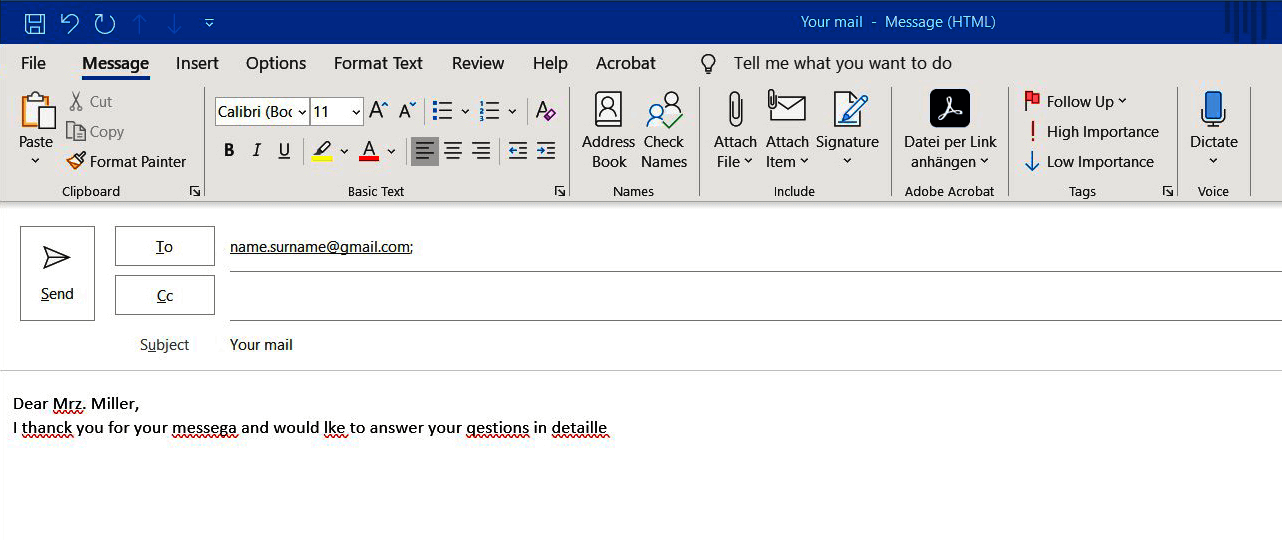Open the Customize Quick Access Toolbar dropdown
1282x540 pixels.
209,22
